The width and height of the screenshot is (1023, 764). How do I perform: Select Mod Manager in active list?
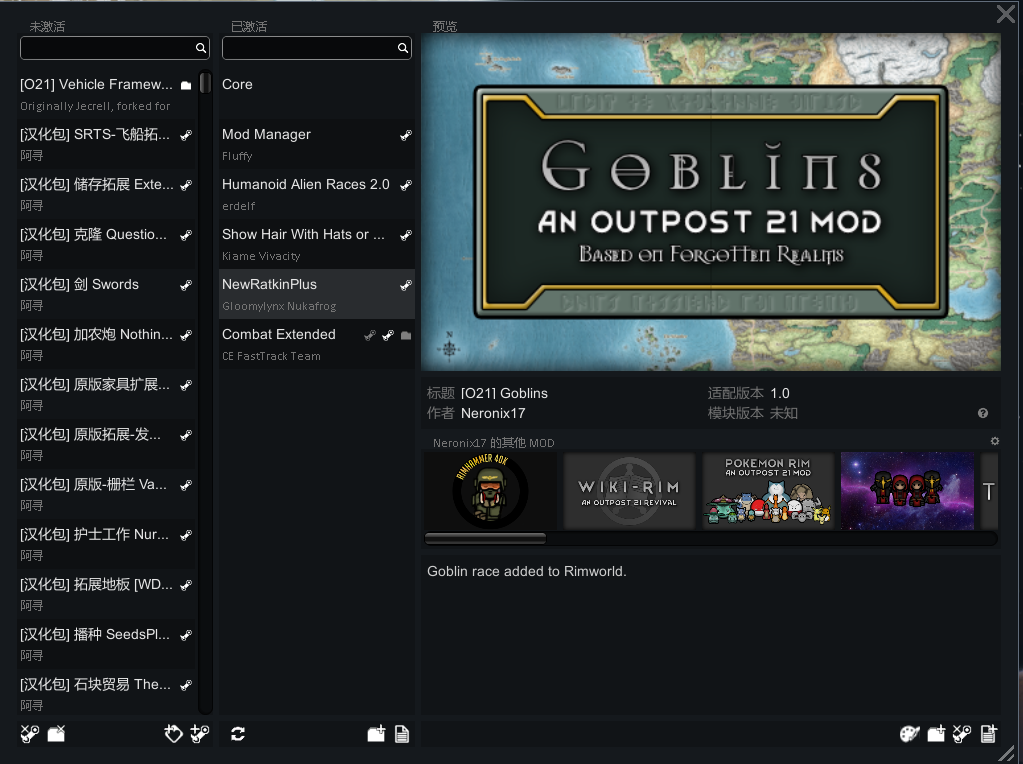[316, 144]
